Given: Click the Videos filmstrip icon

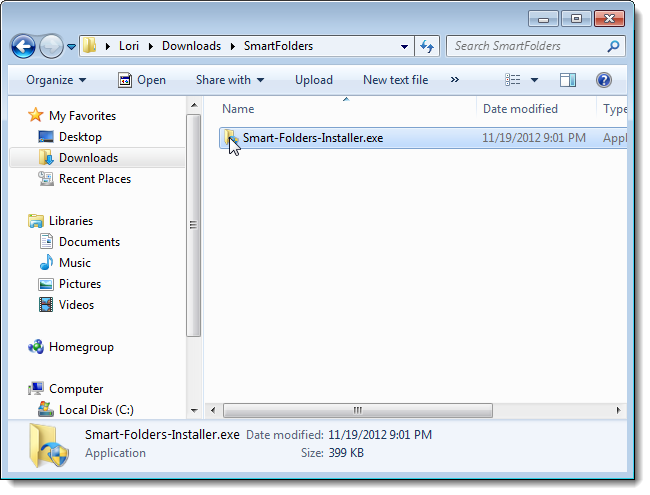Looking at the screenshot, I should coord(46,305).
